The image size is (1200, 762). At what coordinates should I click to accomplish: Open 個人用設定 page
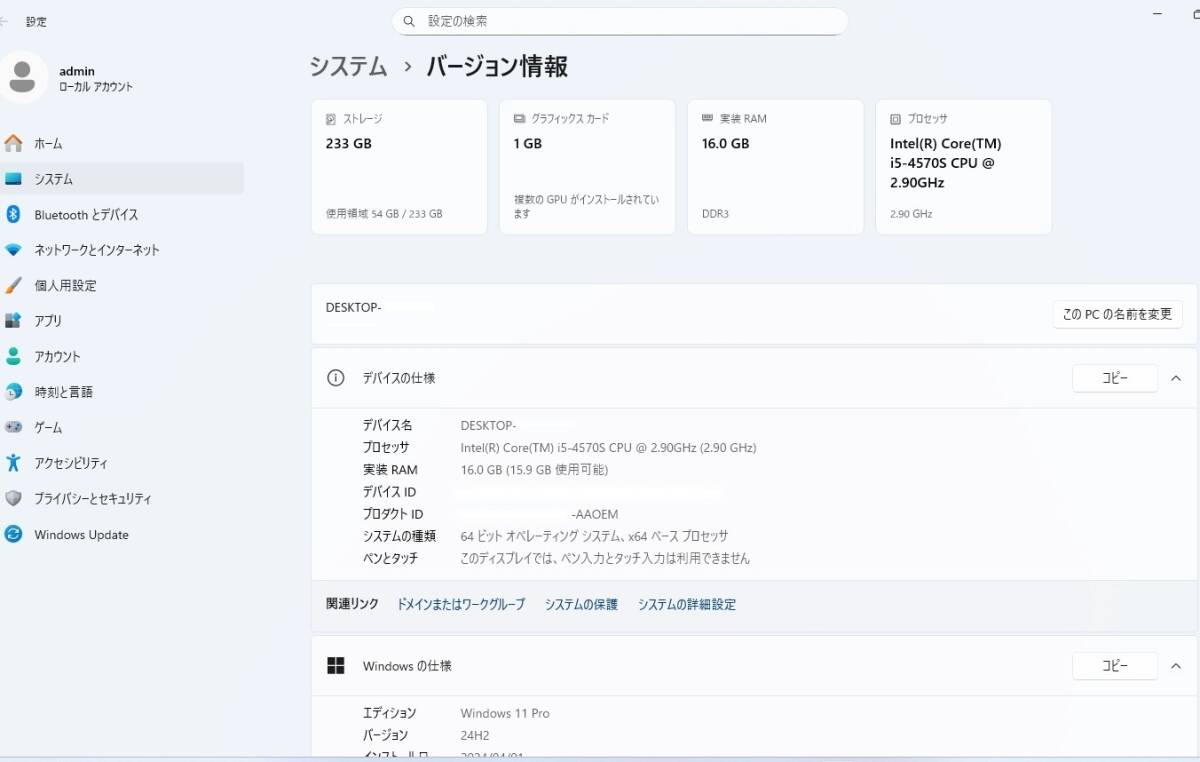tap(122, 285)
